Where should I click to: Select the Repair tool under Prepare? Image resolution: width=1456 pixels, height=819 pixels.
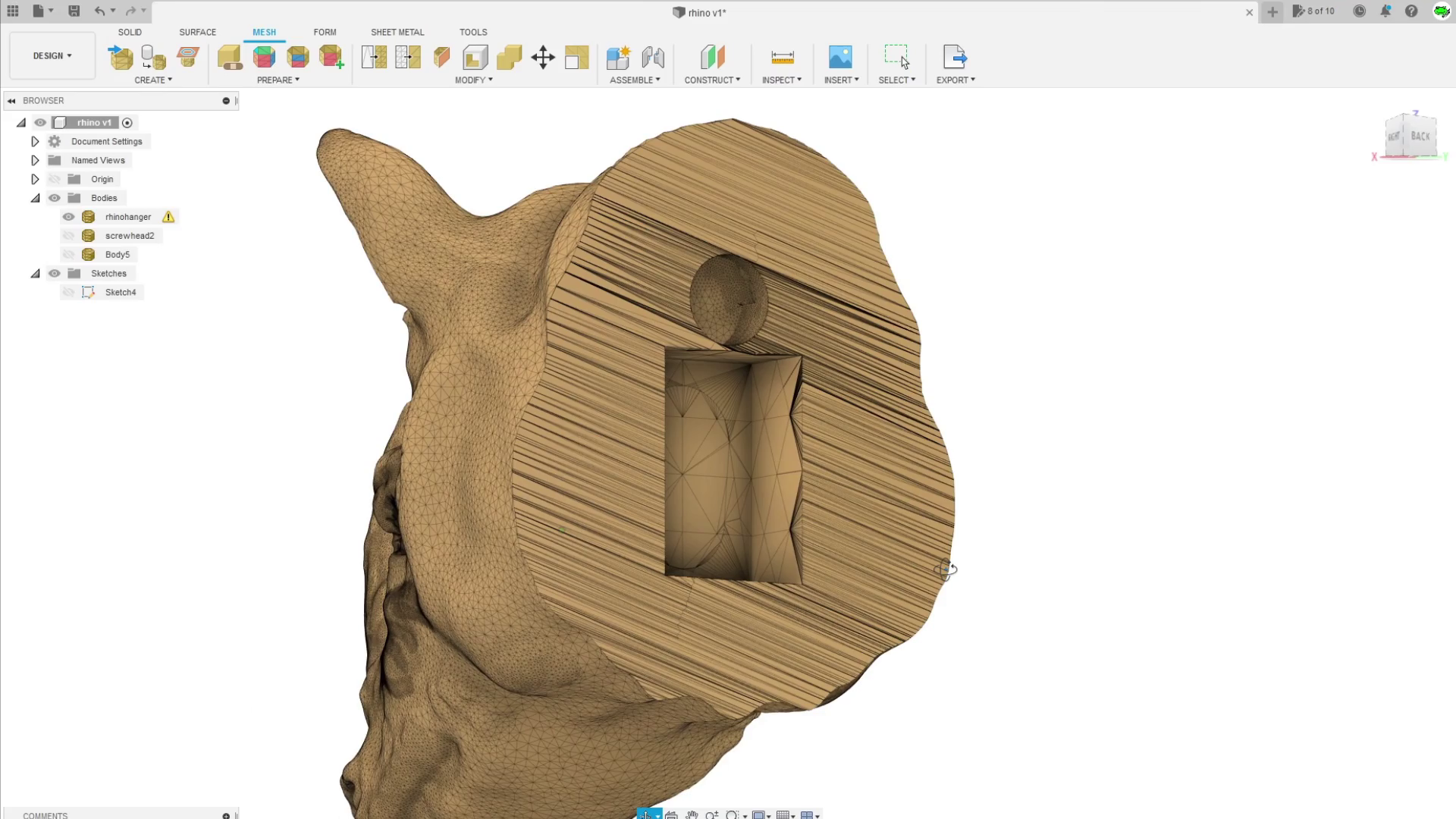pos(230,58)
